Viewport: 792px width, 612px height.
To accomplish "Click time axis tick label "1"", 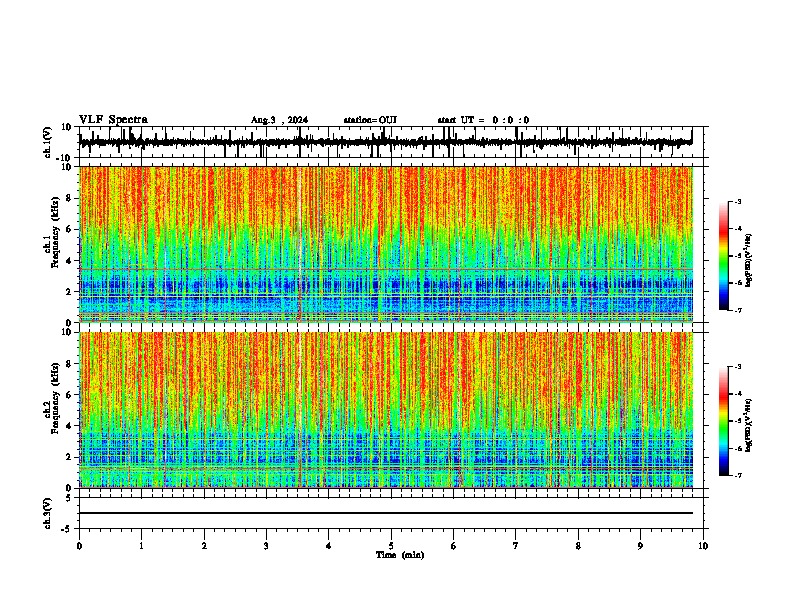I will point(141,546).
